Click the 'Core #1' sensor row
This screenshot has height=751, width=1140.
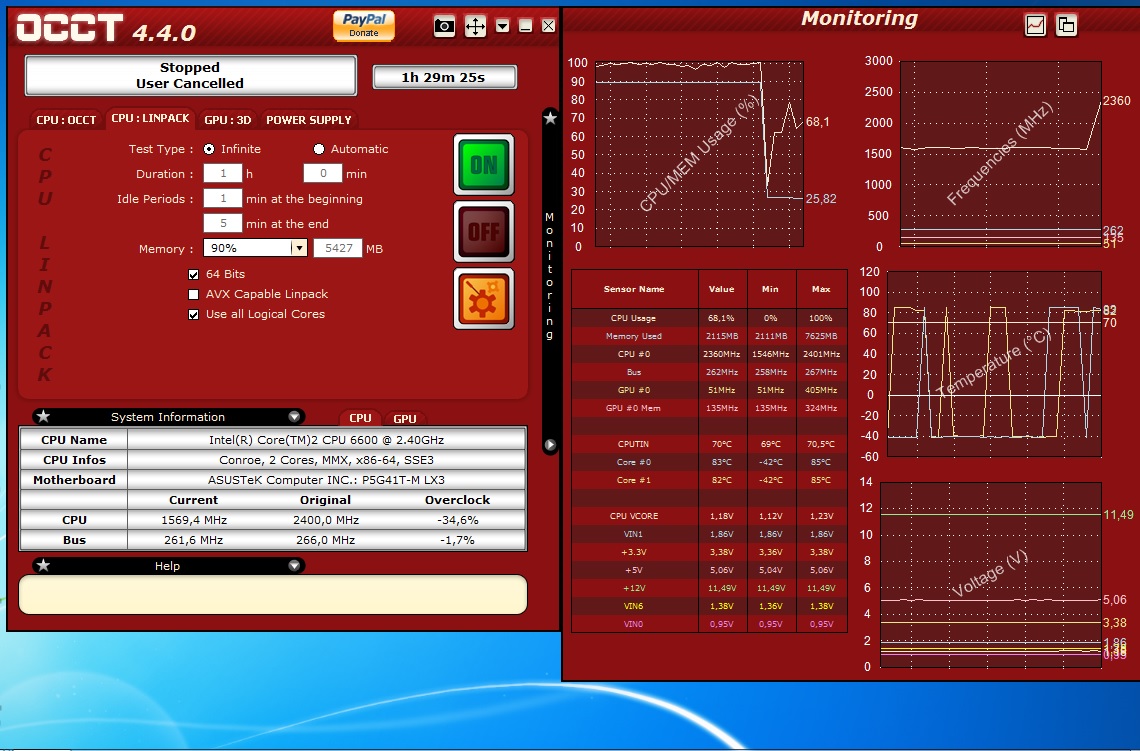[x=709, y=480]
